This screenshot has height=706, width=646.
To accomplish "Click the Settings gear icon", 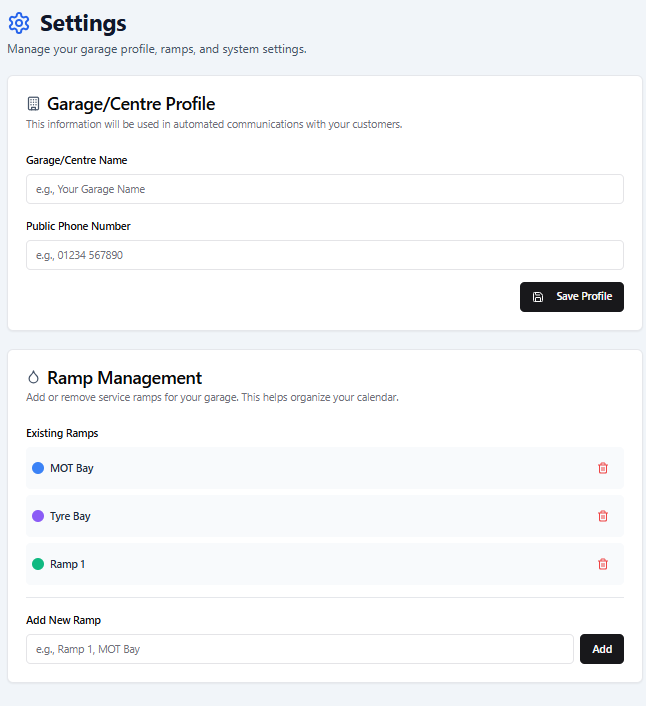I will pos(19,23).
